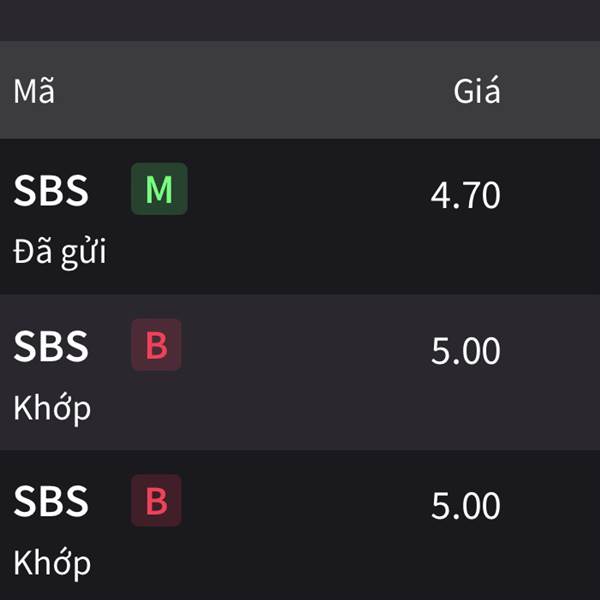
Task: Open SBS symbol in the Đã gửi order
Action: (51, 190)
